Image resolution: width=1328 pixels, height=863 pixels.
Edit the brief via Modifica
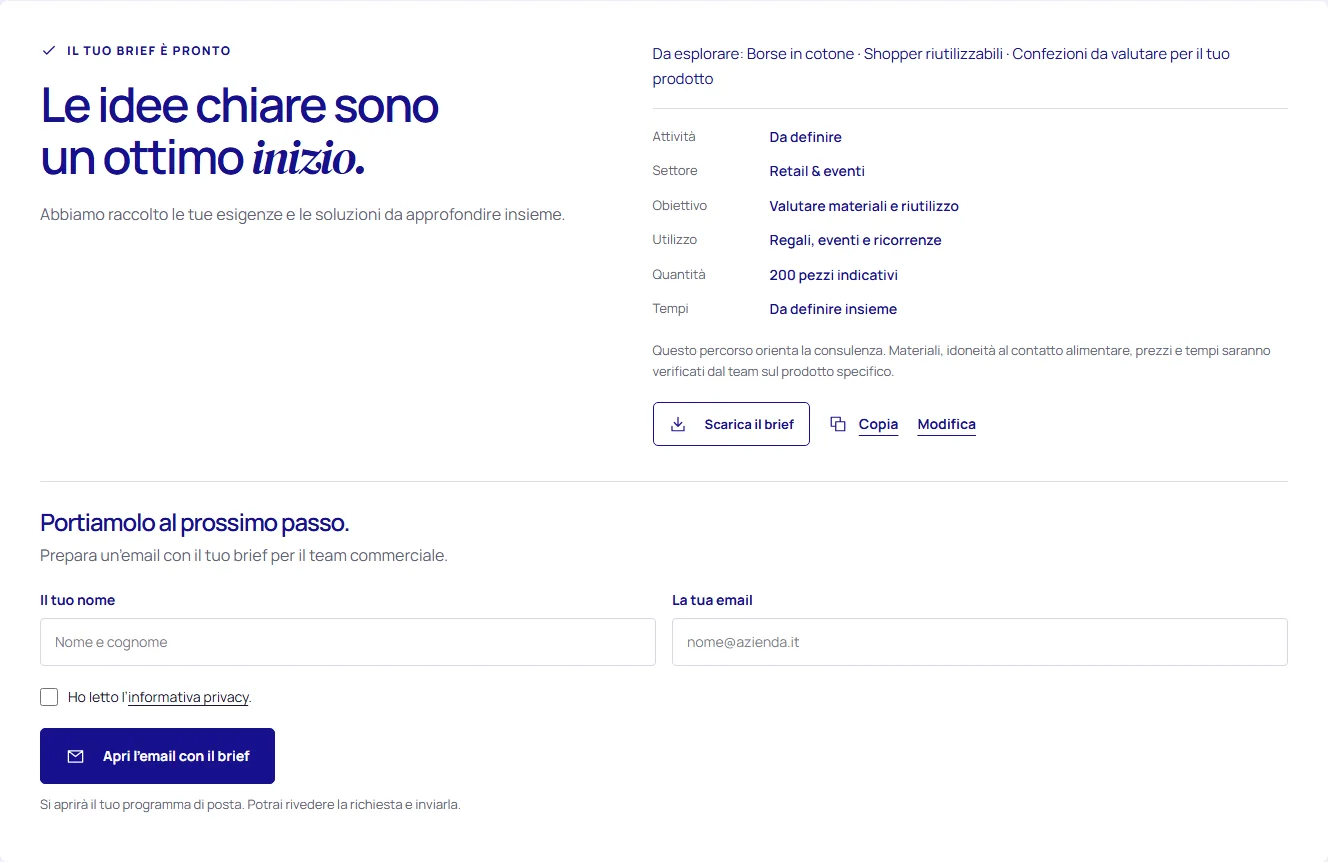pos(946,424)
